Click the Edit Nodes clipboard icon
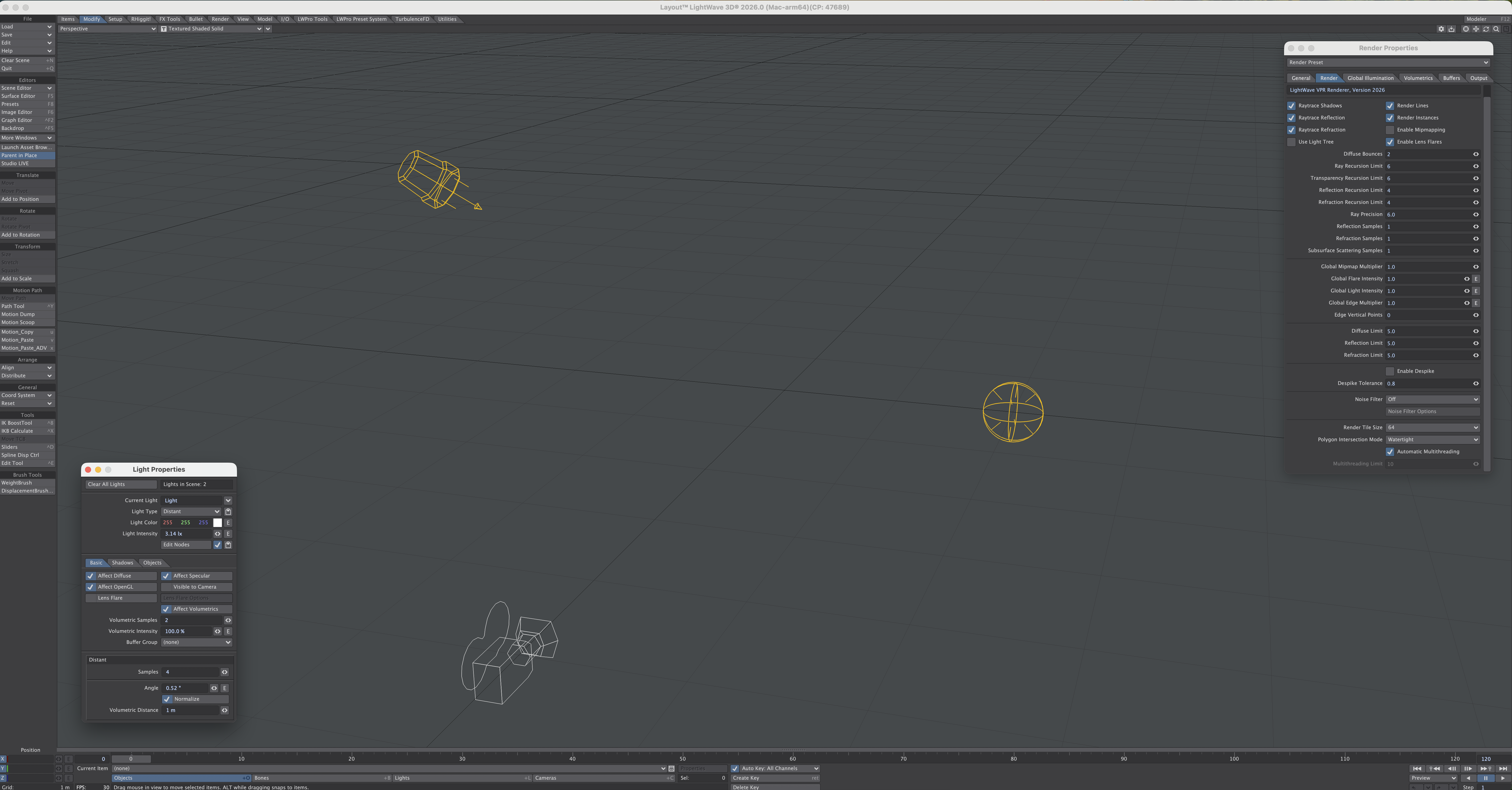The width and height of the screenshot is (1512, 790). coord(228,545)
